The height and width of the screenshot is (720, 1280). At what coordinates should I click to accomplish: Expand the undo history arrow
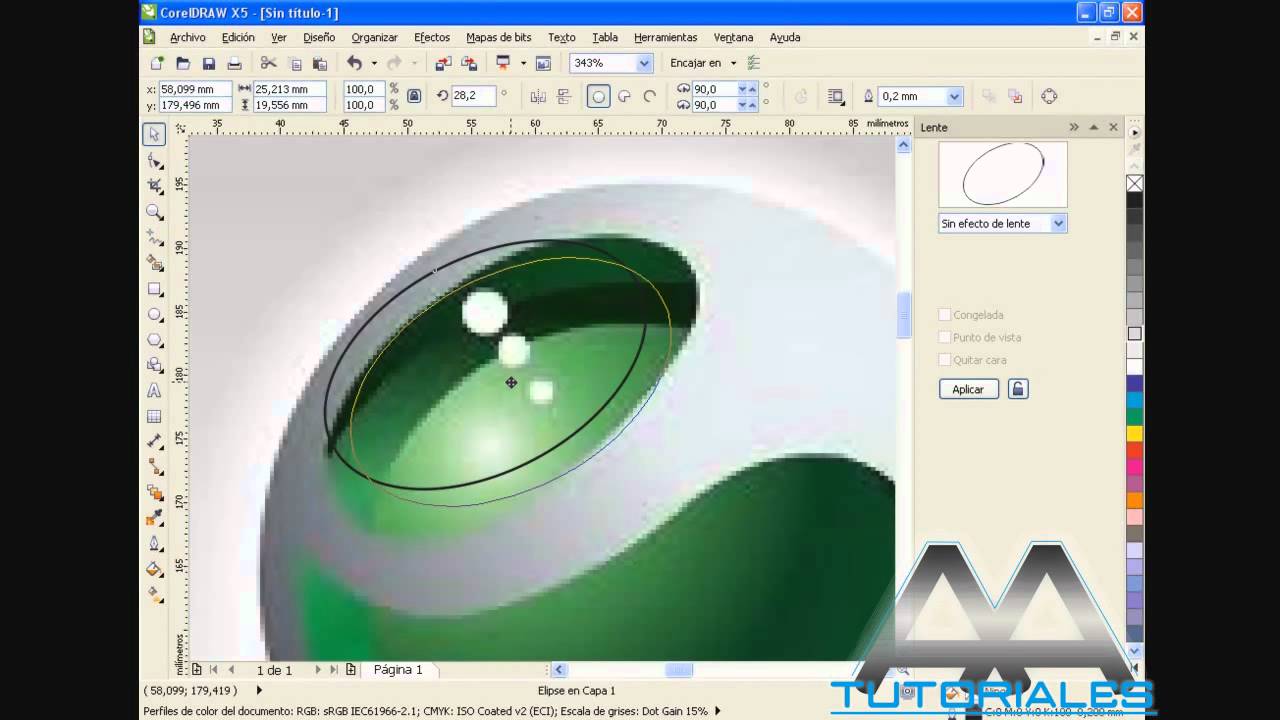(x=374, y=63)
